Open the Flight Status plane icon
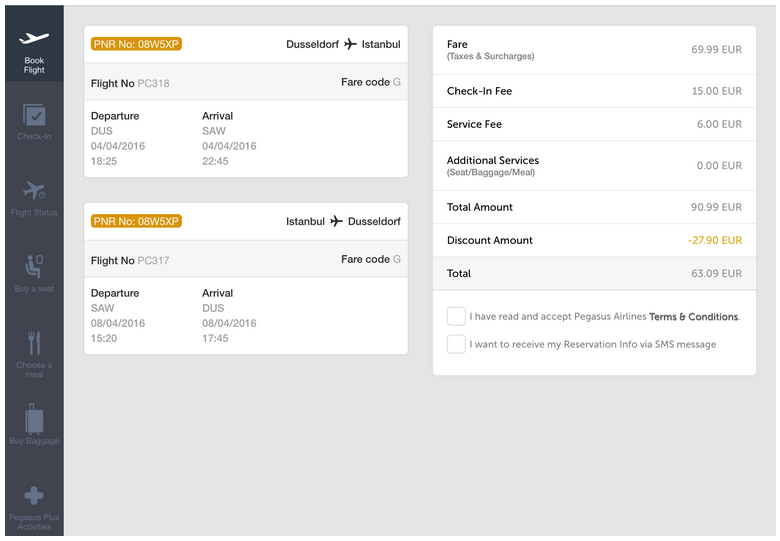The height and width of the screenshot is (541, 780). click(34, 190)
